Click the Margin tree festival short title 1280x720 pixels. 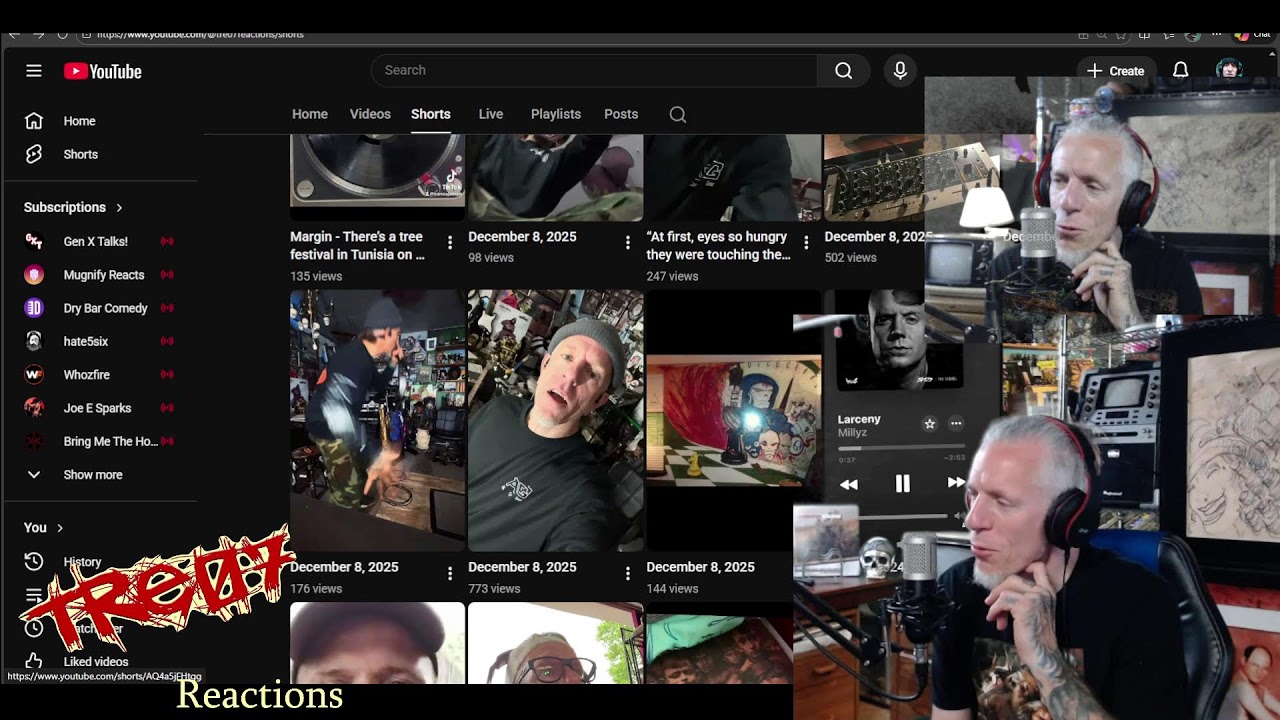click(x=357, y=246)
